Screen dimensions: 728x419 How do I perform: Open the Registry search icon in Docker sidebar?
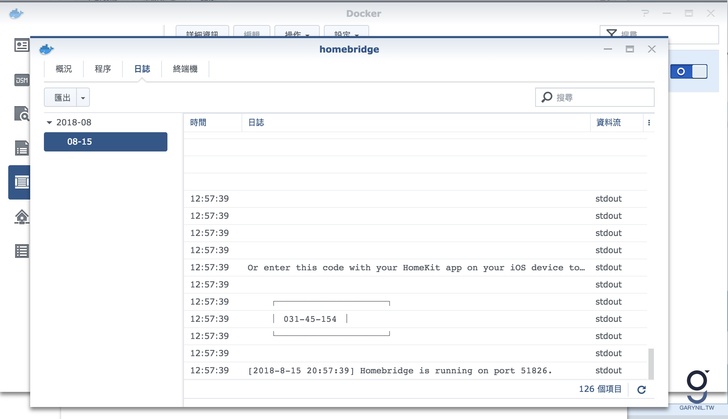click(x=21, y=114)
